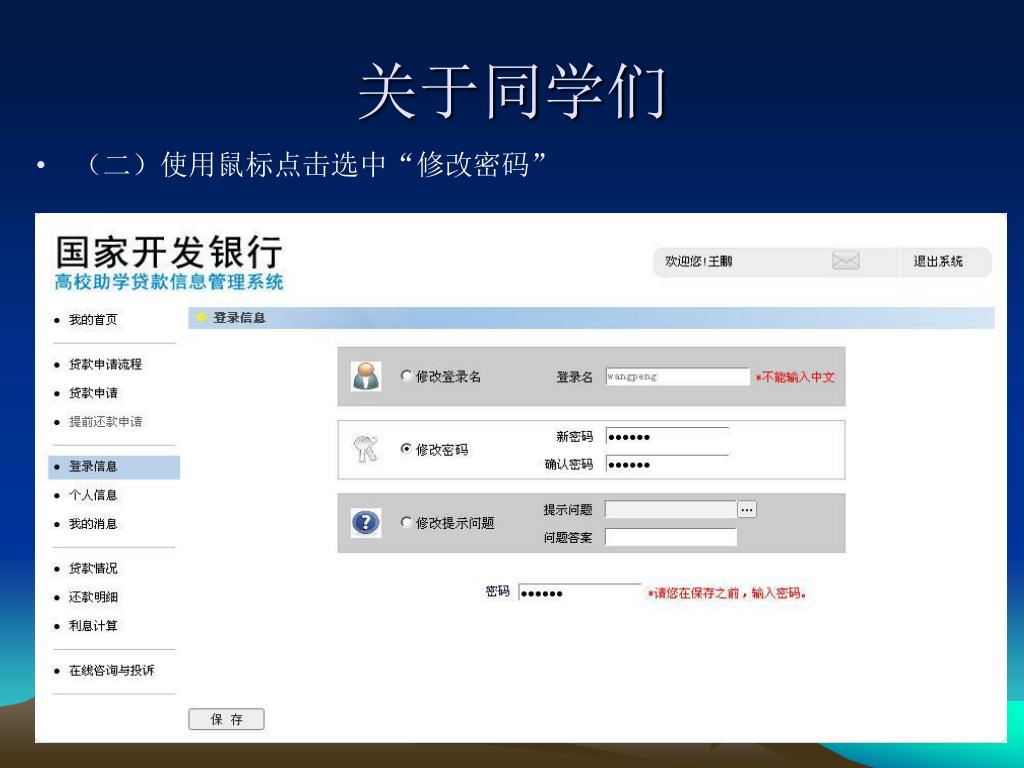The image size is (1024, 768).
Task: Click the question mark icon beside 修改提示问题
Action: 366,522
